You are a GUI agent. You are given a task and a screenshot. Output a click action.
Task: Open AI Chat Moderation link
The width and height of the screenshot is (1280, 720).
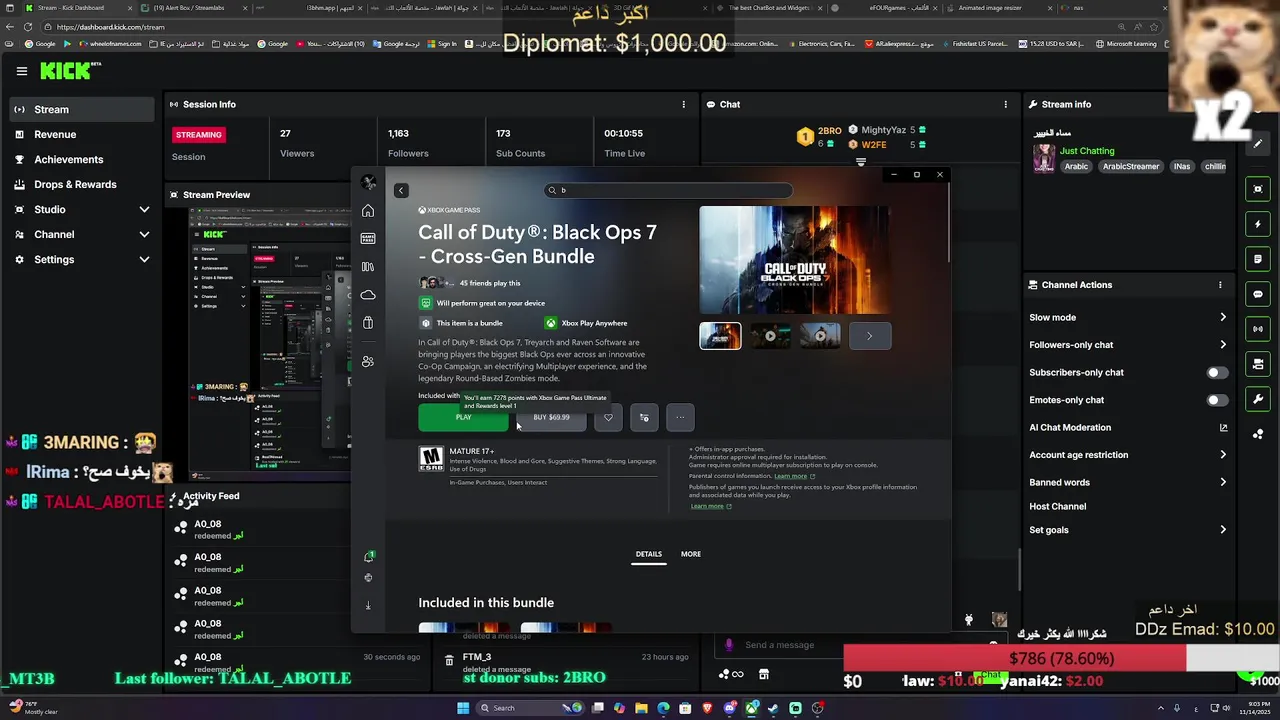pyautogui.click(x=1128, y=427)
